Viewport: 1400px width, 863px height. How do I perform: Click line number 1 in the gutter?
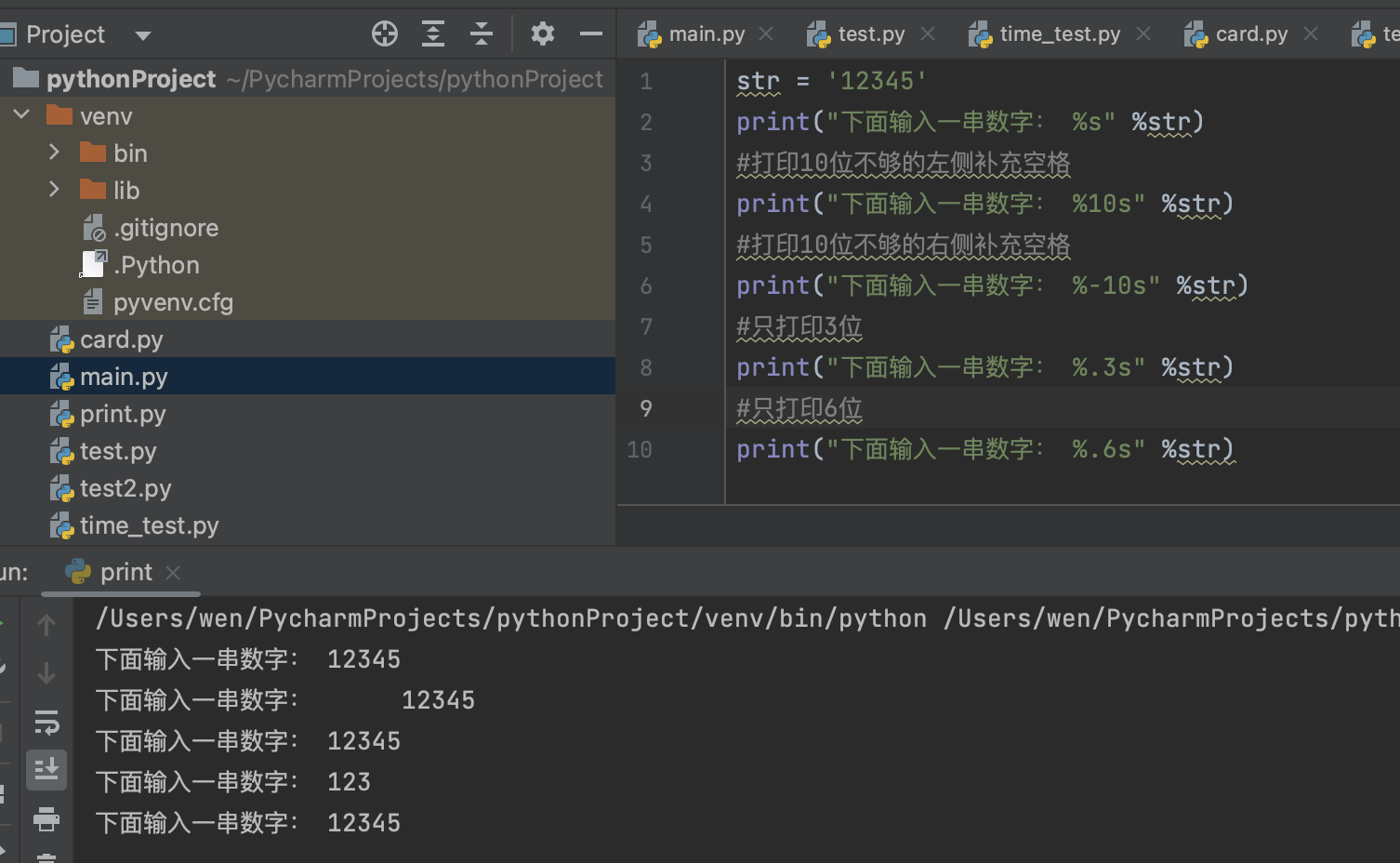[646, 82]
